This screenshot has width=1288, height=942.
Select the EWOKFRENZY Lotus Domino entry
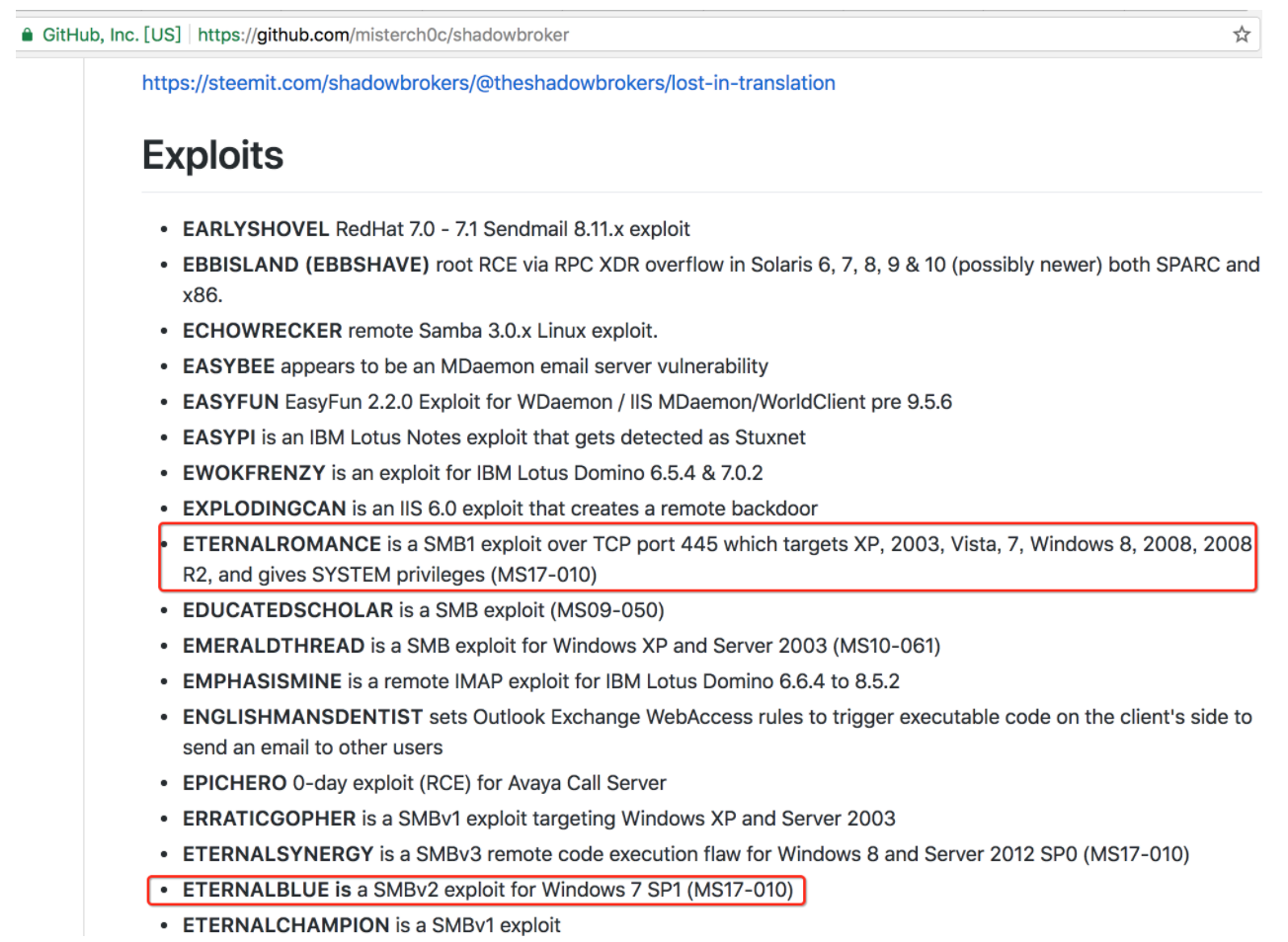pos(472,473)
